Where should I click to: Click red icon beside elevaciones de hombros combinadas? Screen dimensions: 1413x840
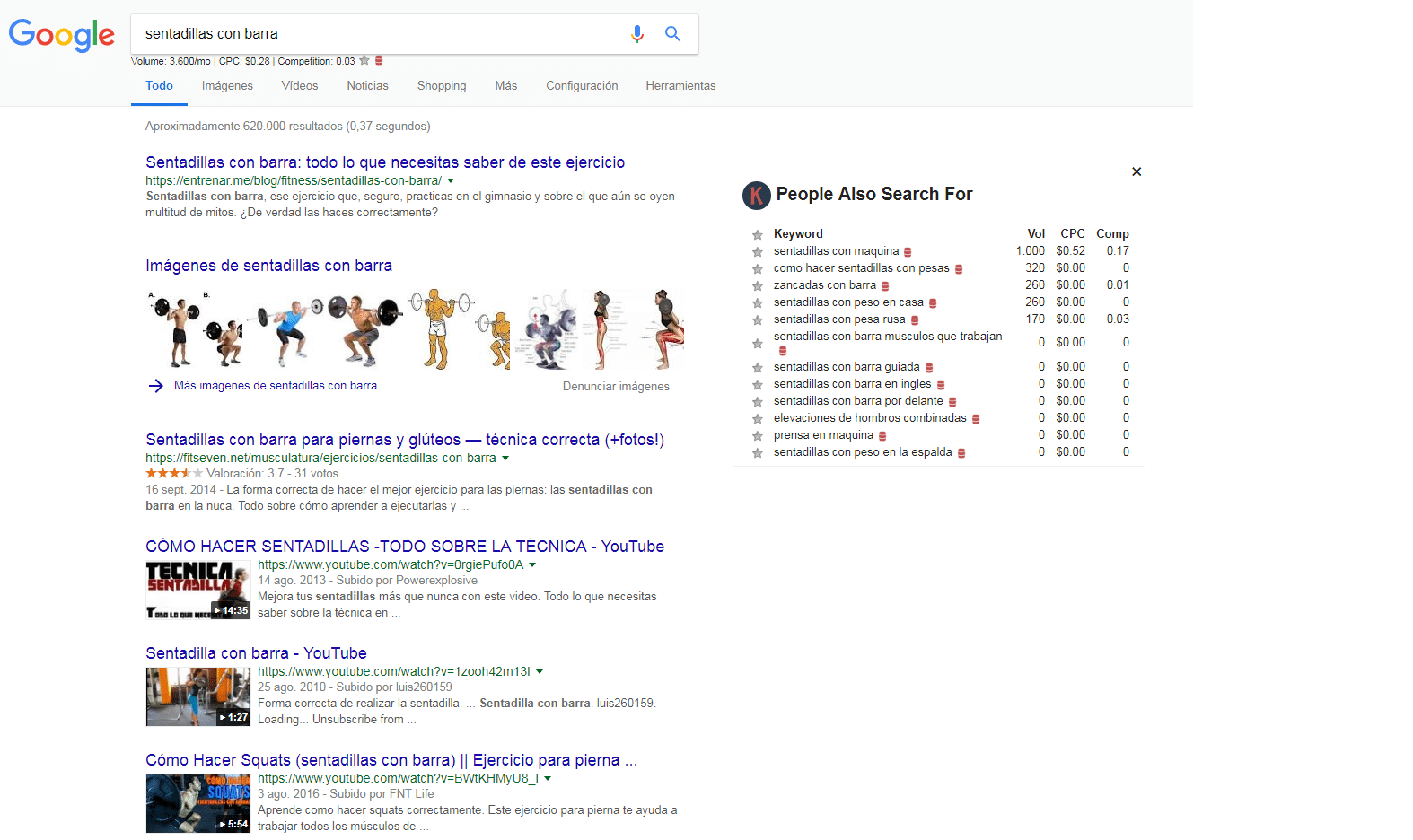[976, 419]
